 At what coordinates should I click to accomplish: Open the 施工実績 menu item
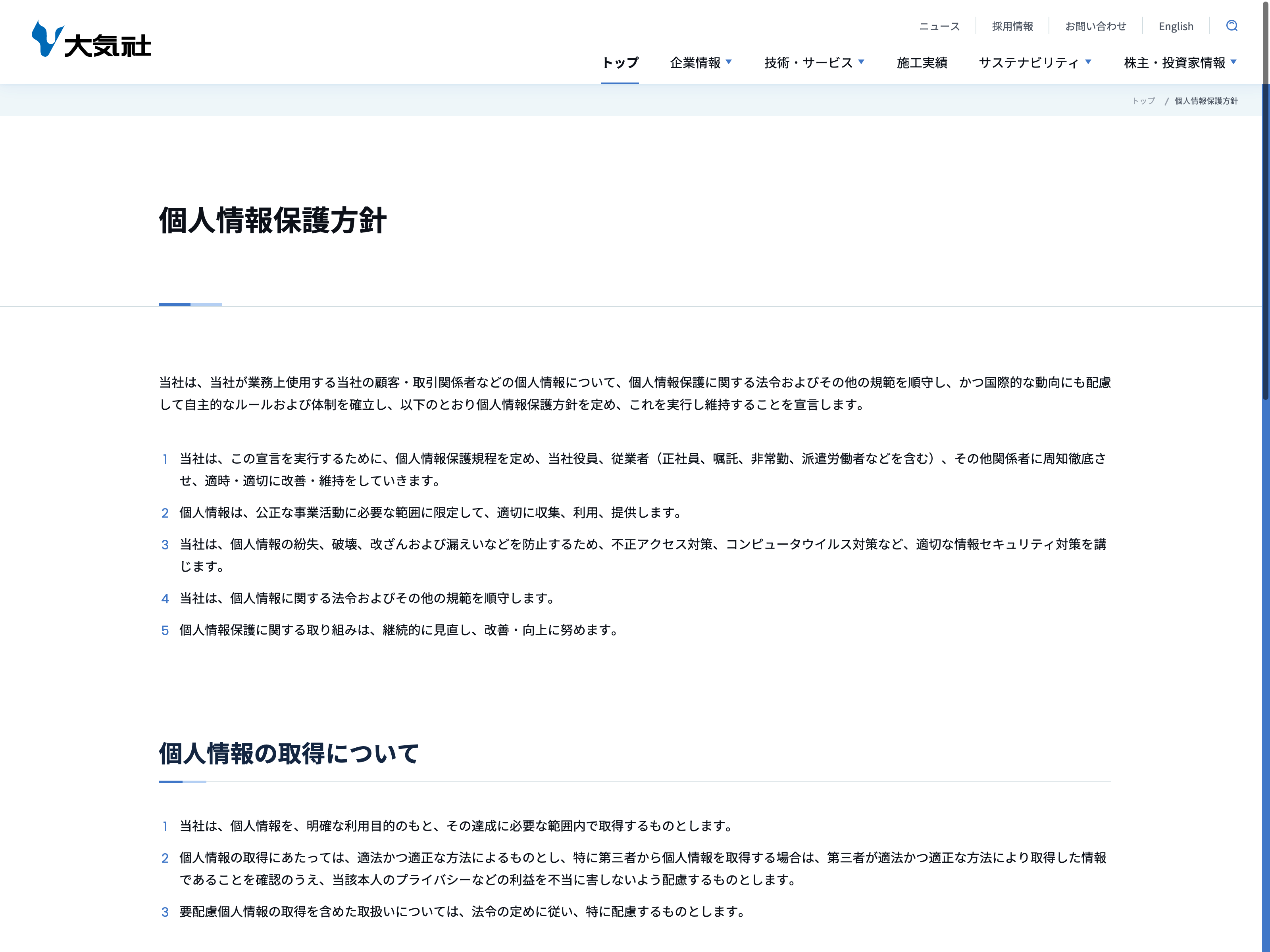click(x=922, y=63)
